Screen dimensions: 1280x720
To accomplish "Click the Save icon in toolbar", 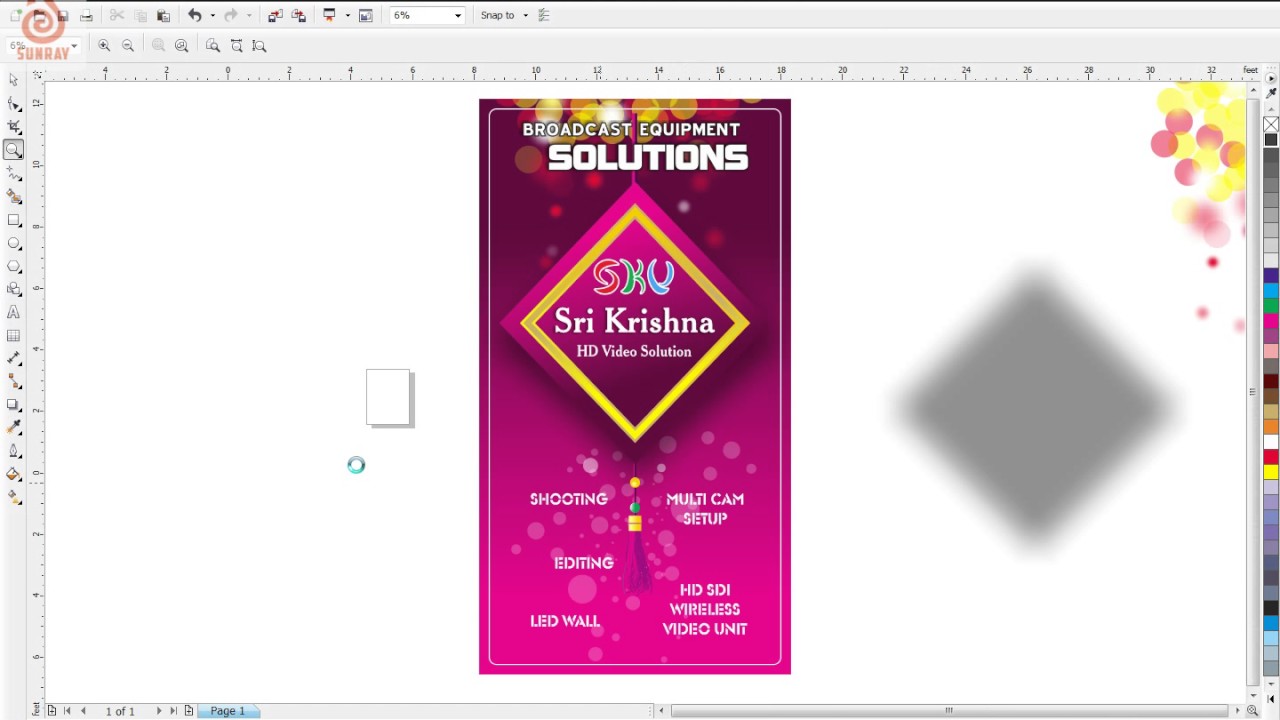I will (62, 15).
